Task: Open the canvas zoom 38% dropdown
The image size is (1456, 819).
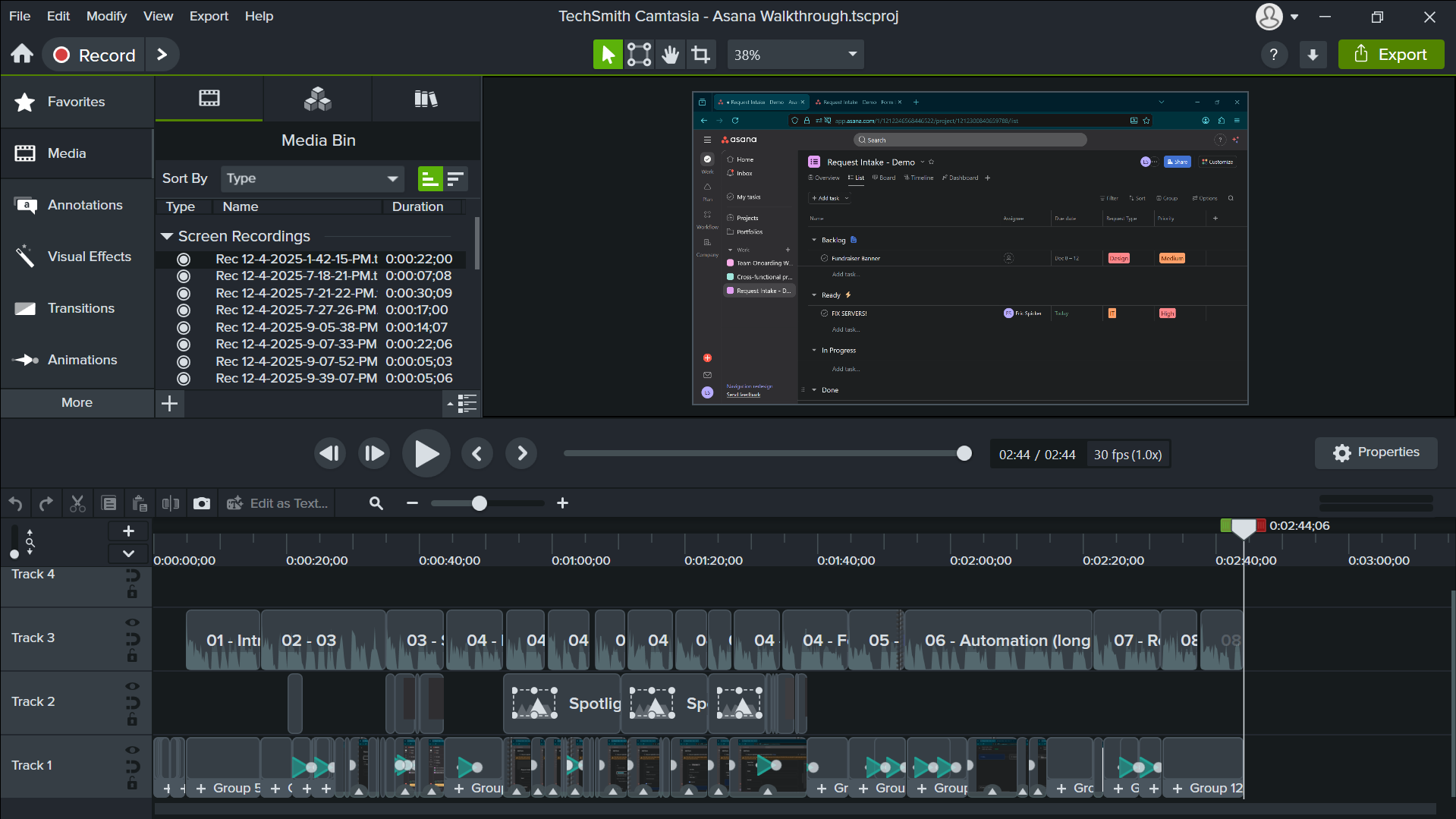Action: [x=795, y=55]
